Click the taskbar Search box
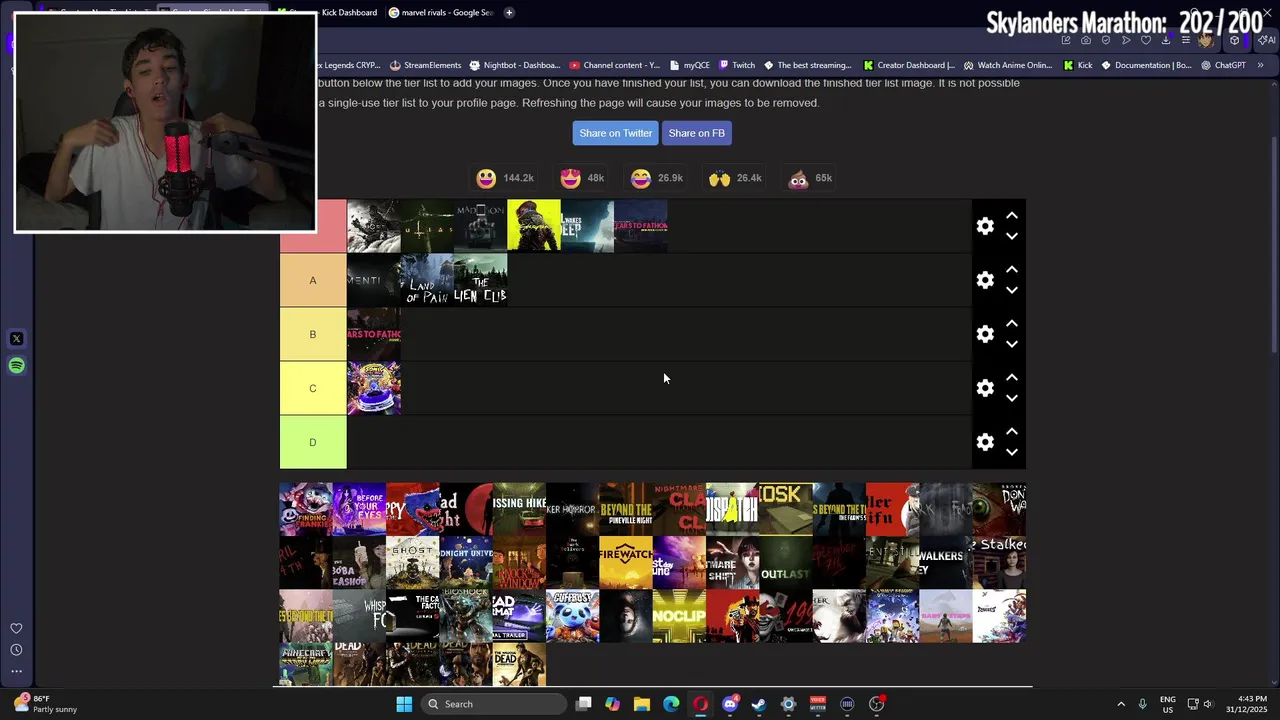This screenshot has height=720, width=1280. [493, 704]
